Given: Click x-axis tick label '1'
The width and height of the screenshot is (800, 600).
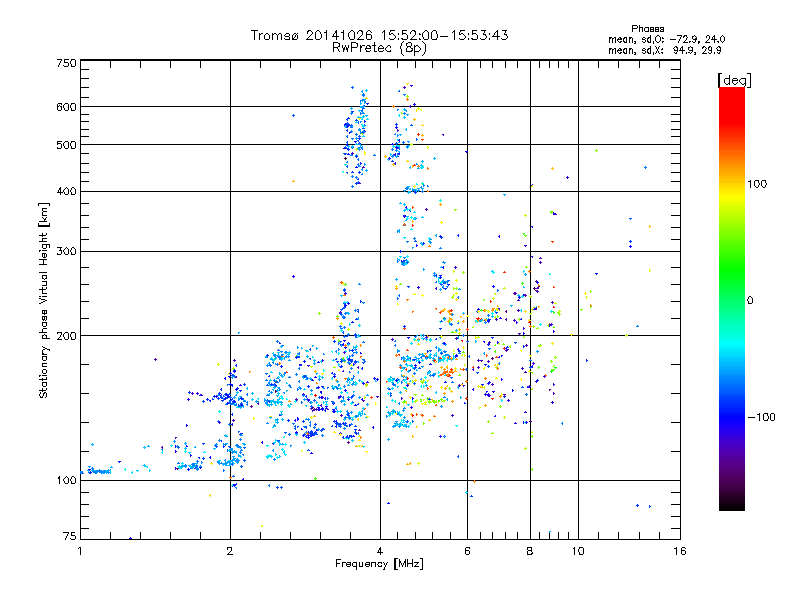Looking at the screenshot, I should pos(80,551).
